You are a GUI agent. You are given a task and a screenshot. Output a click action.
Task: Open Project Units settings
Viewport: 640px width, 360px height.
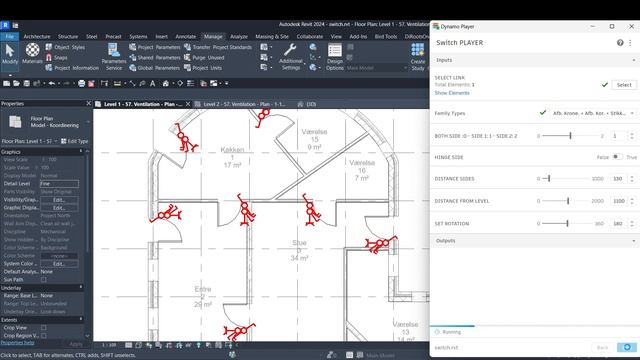pos(203,68)
